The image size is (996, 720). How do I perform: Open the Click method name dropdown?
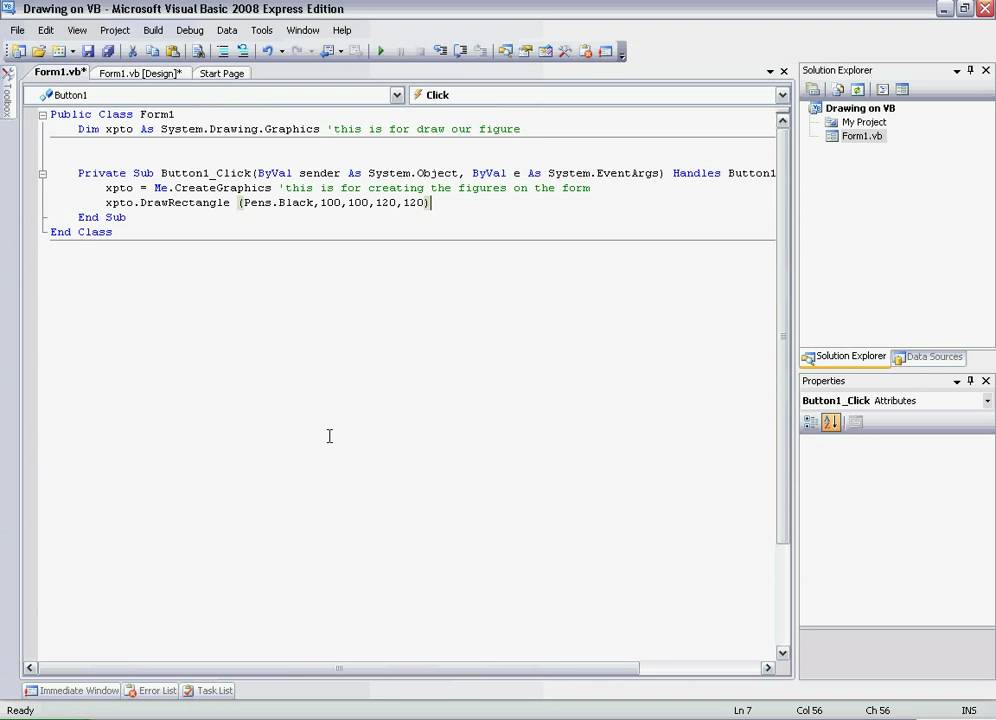[x=782, y=95]
